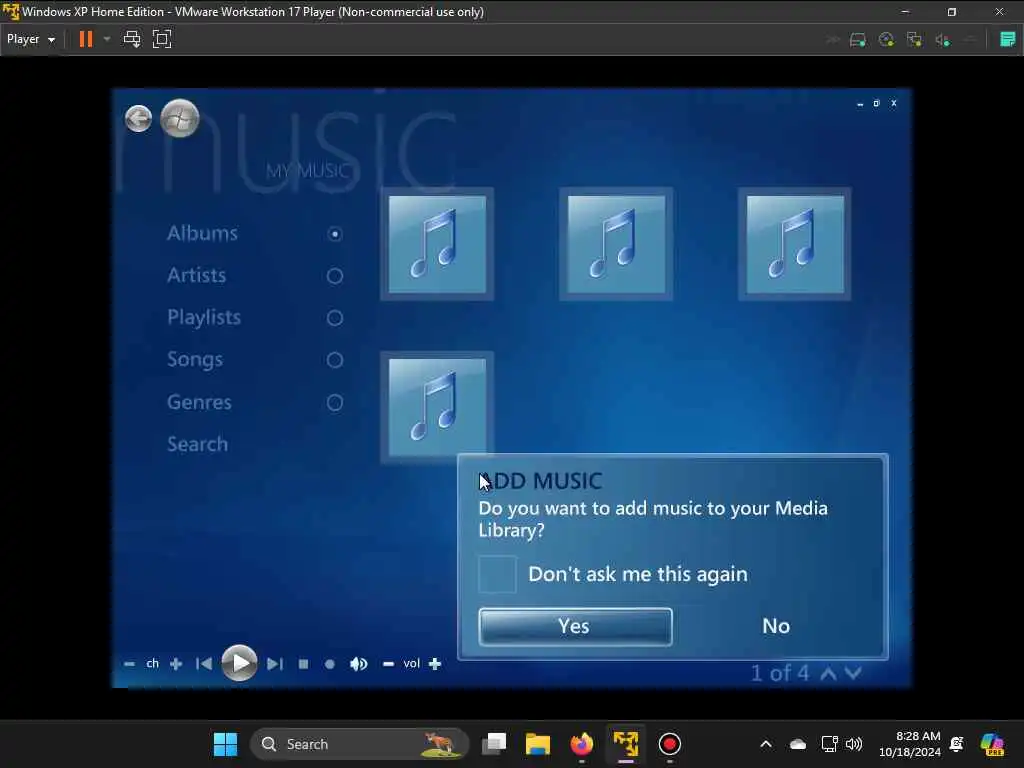
Task: Enter VMware full screen mode
Action: (x=162, y=39)
